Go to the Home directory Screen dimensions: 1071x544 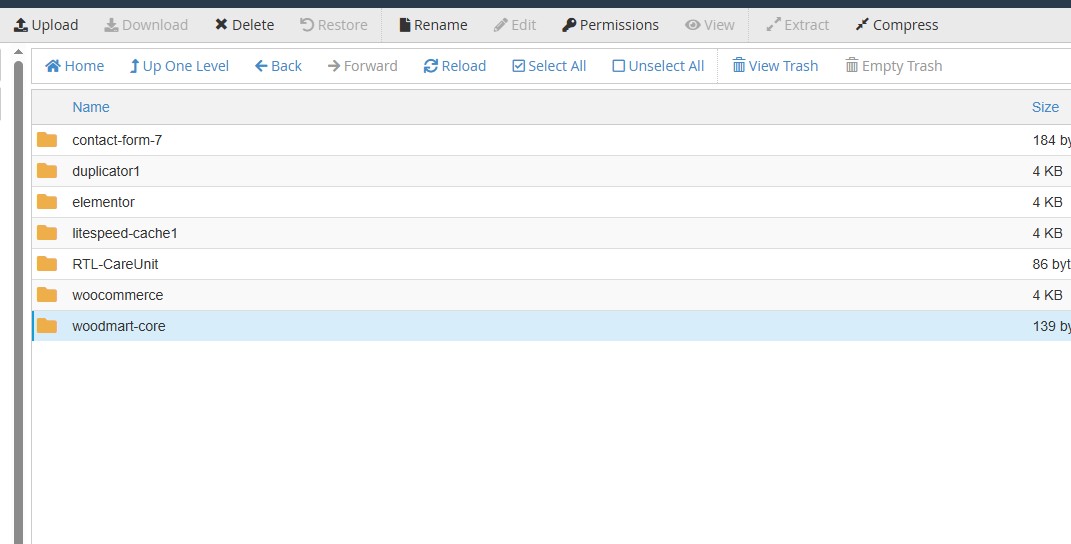[74, 66]
